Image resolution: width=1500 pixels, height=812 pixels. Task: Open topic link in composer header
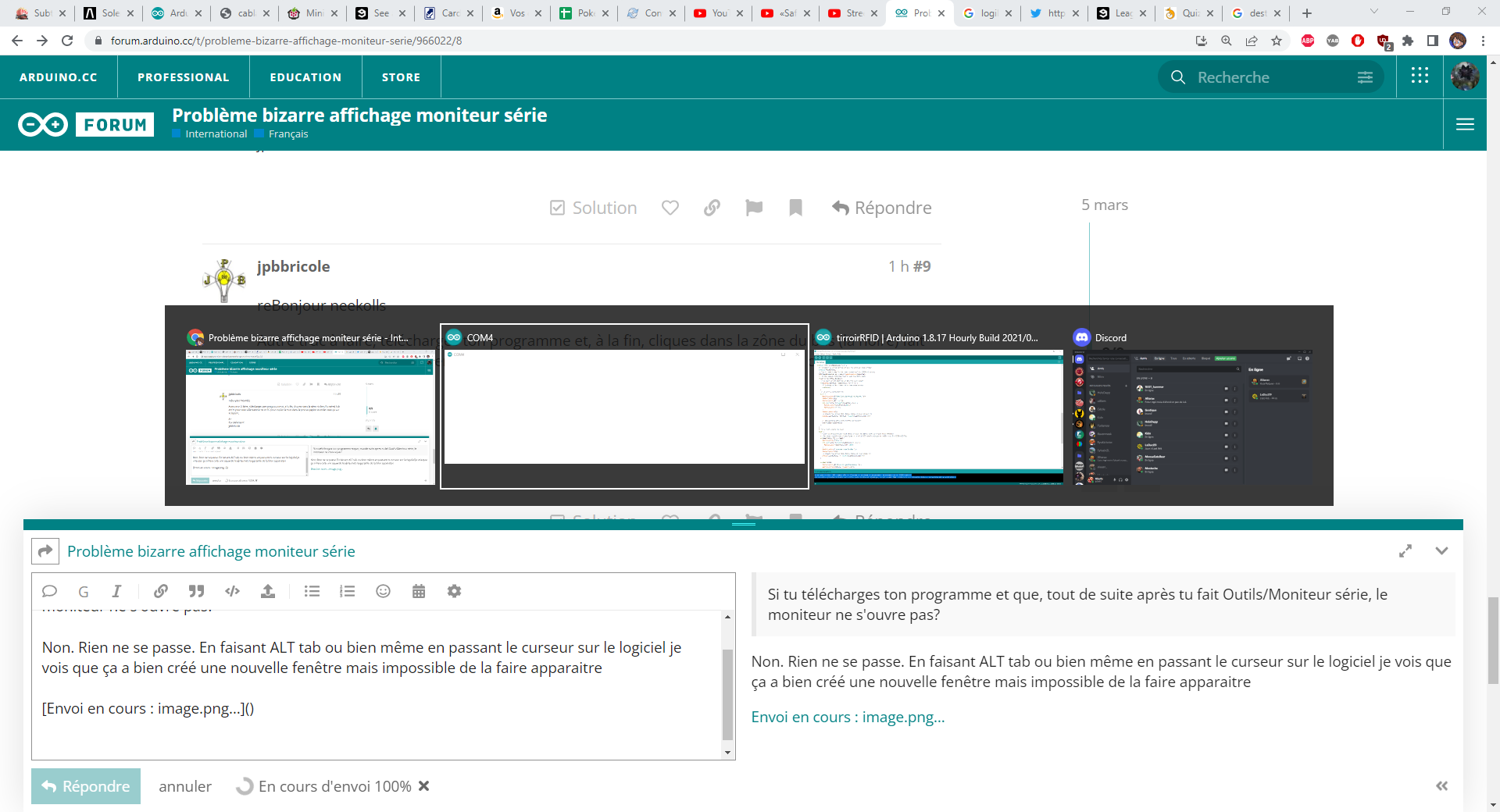click(x=211, y=551)
